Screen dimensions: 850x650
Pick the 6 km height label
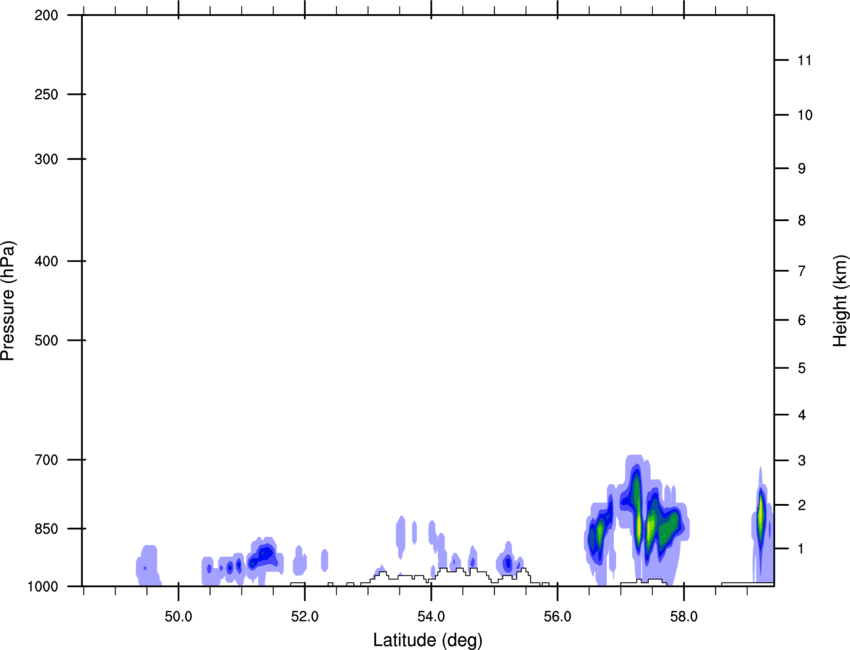(802, 320)
